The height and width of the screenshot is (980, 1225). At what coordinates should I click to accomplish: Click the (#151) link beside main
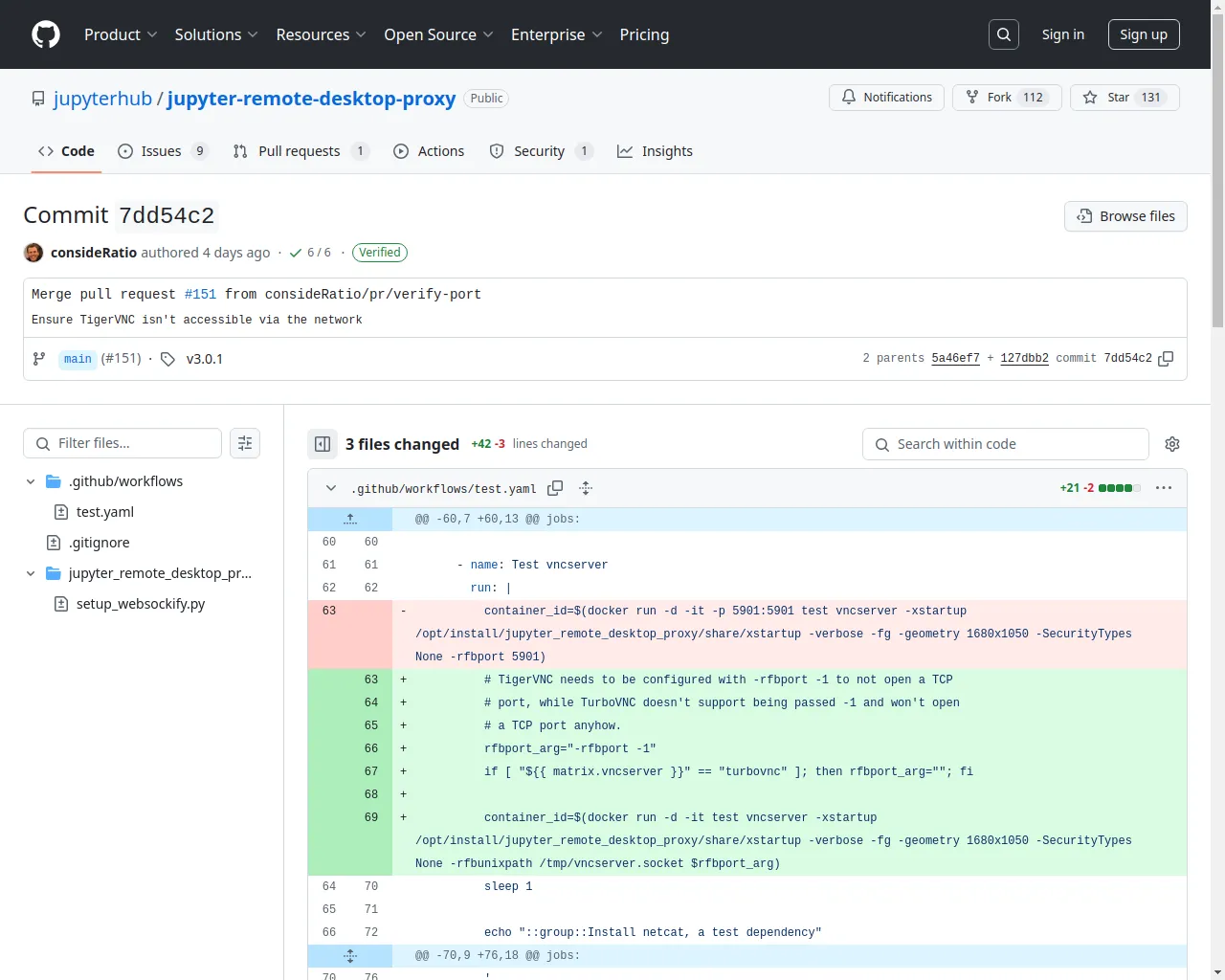click(122, 358)
